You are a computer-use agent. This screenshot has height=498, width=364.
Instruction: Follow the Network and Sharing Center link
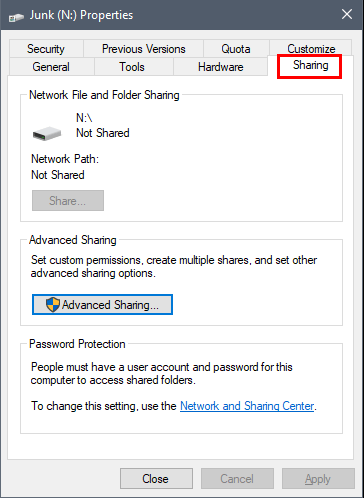[x=247, y=406]
